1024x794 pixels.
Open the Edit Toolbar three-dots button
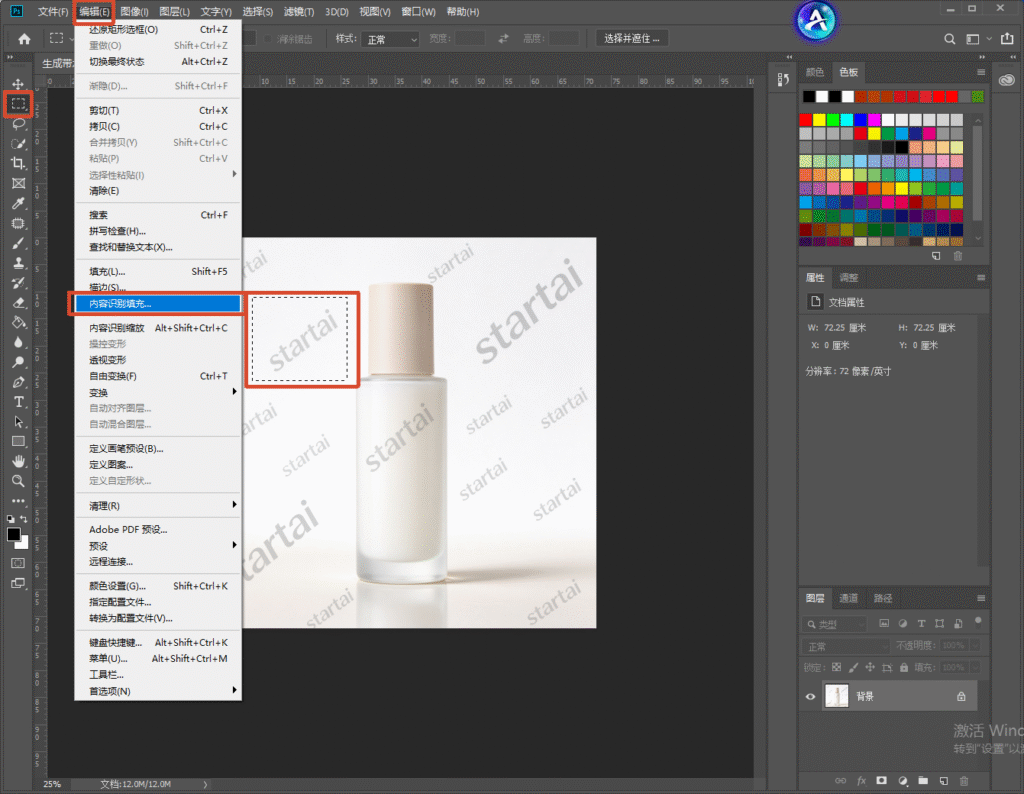(18, 501)
